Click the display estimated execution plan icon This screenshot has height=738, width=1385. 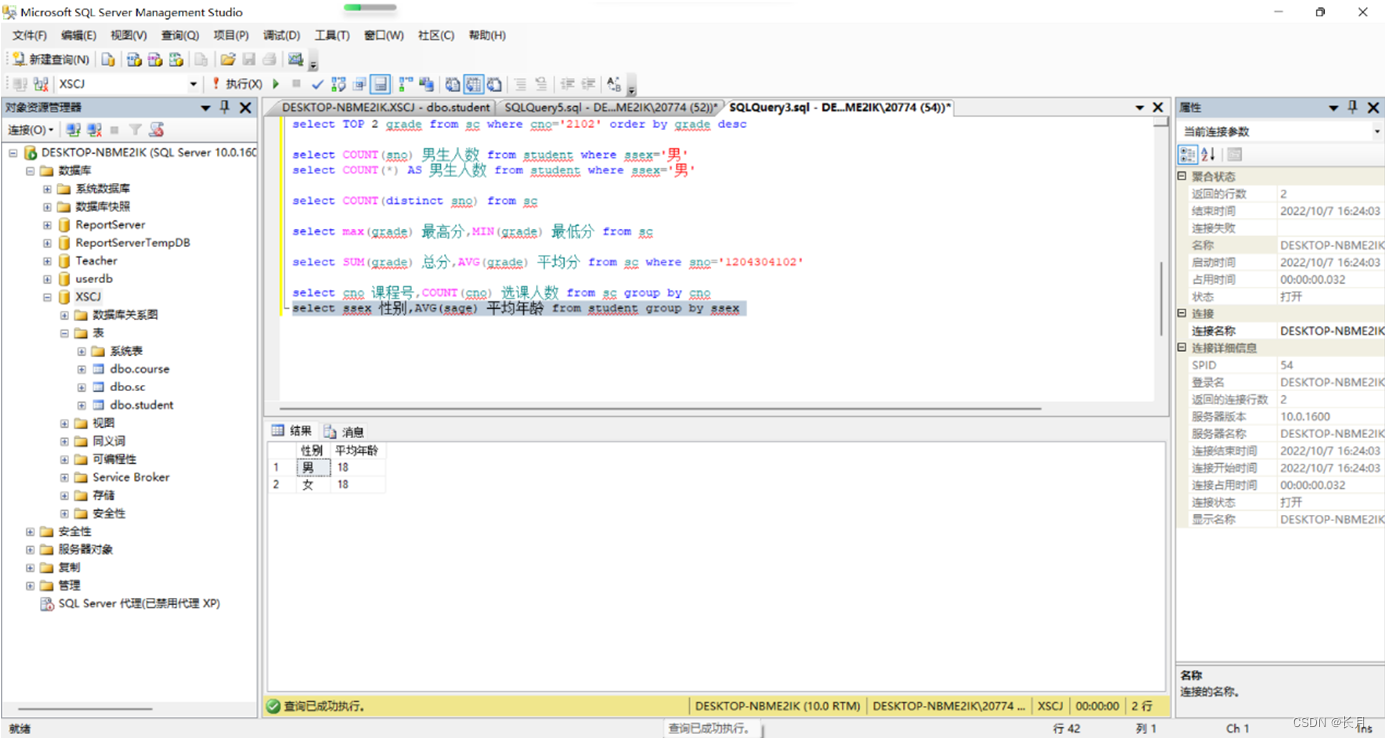(x=338, y=84)
